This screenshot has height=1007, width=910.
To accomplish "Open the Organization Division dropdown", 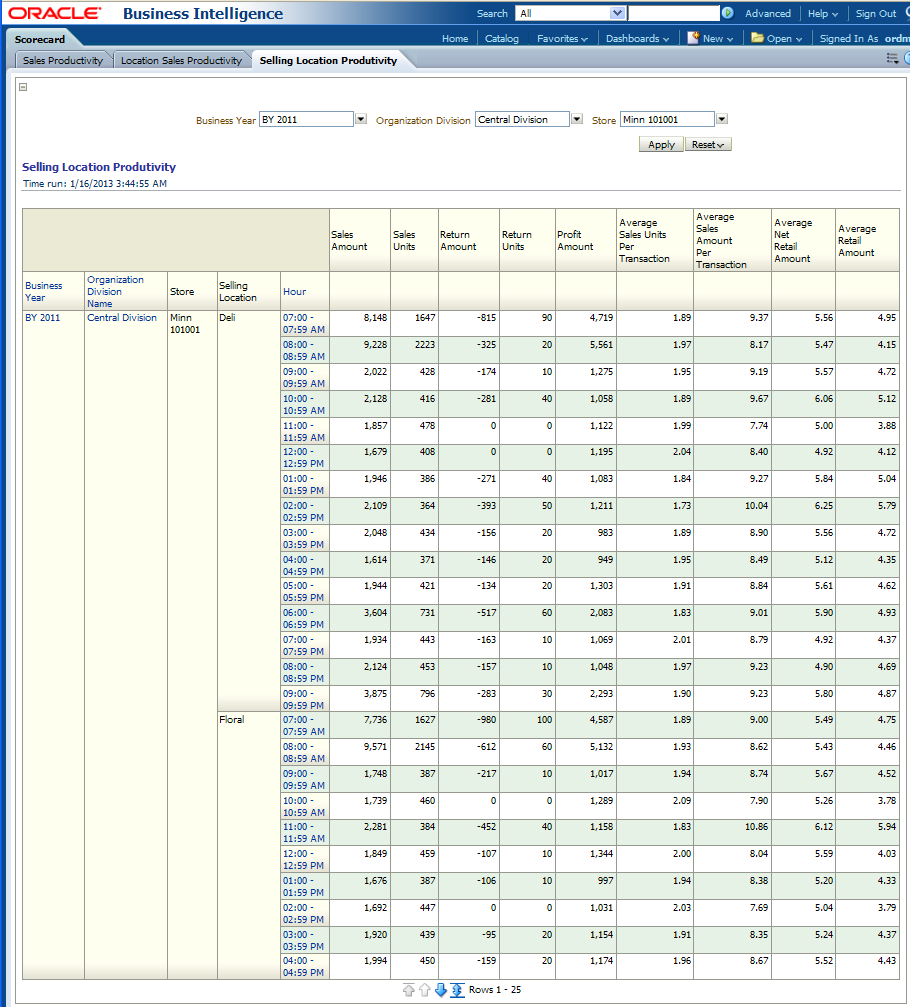I will (x=577, y=120).
